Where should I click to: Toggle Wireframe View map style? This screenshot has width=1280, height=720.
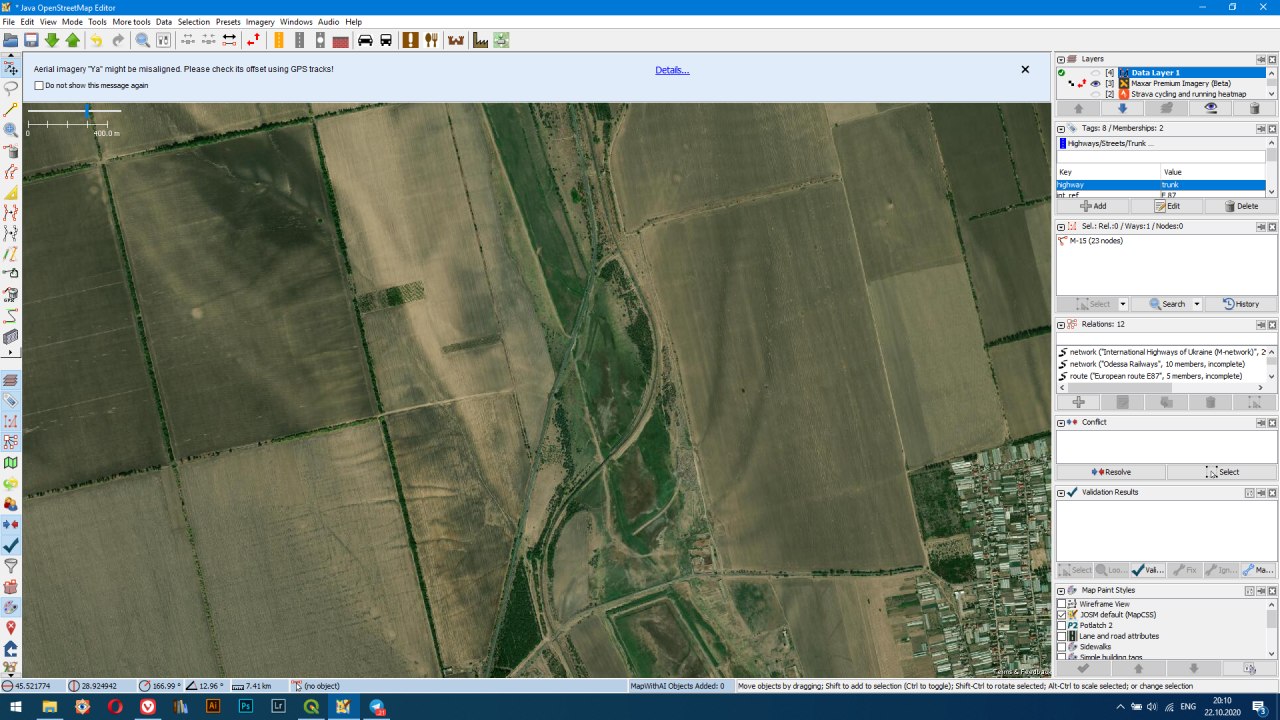click(x=1062, y=604)
